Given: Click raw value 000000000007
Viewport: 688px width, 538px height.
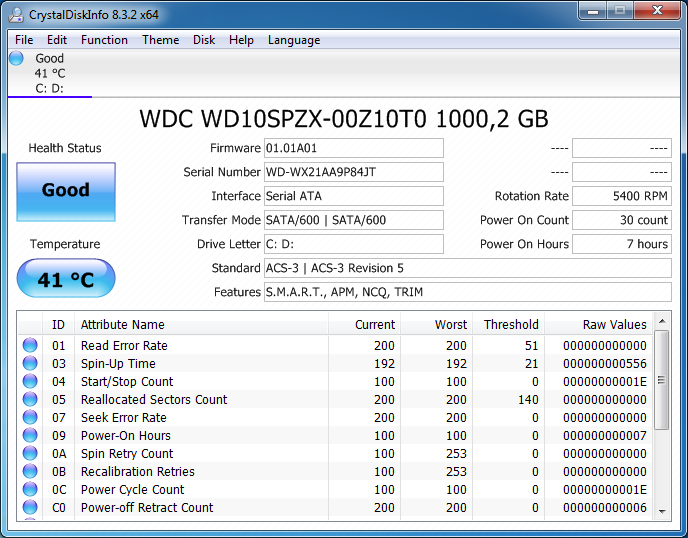Looking at the screenshot, I should point(605,435).
